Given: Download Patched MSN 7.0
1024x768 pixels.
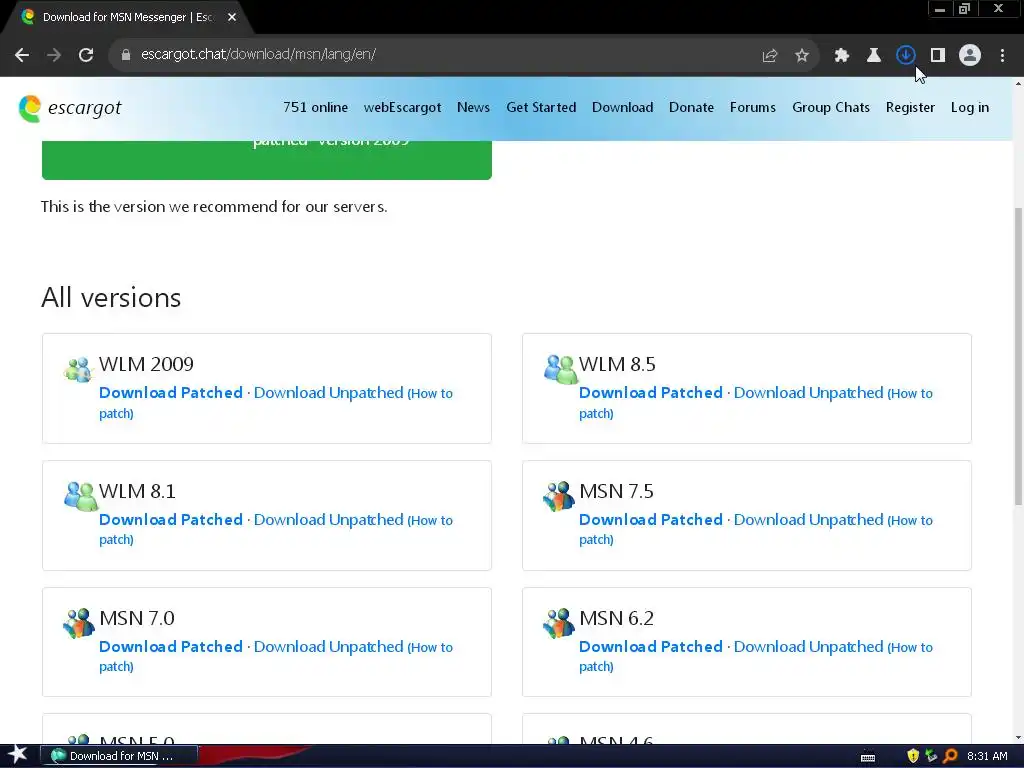Looking at the screenshot, I should coord(171,647).
